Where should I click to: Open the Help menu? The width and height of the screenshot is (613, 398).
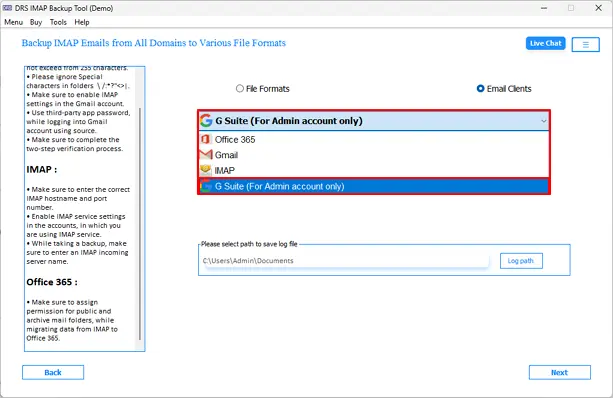coord(82,22)
